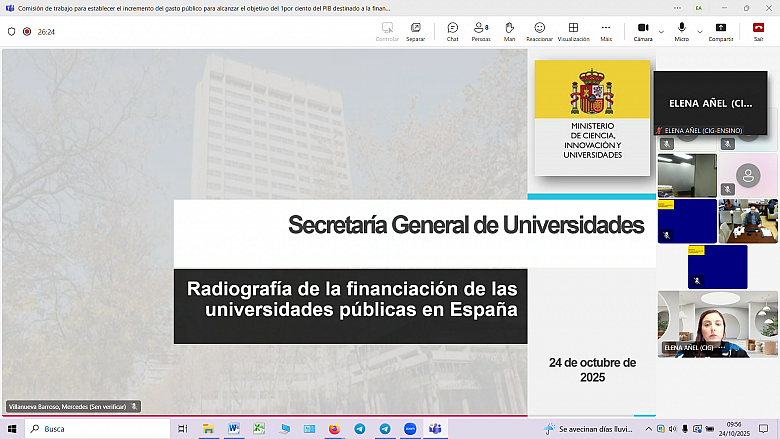The image size is (780, 439).
Task: Click the Windows Start button
Action: click(x=12, y=429)
